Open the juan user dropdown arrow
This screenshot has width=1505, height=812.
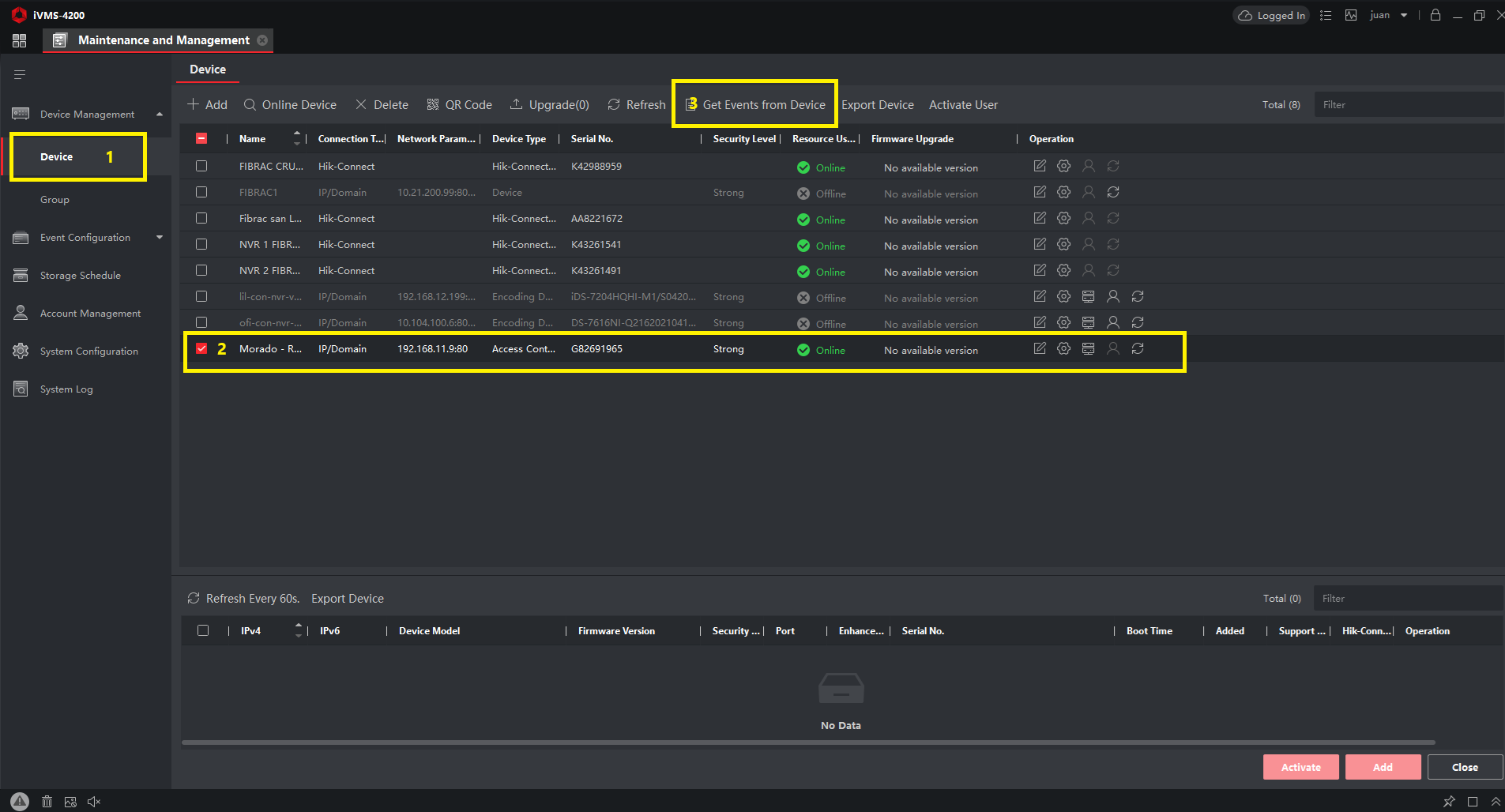[1404, 15]
